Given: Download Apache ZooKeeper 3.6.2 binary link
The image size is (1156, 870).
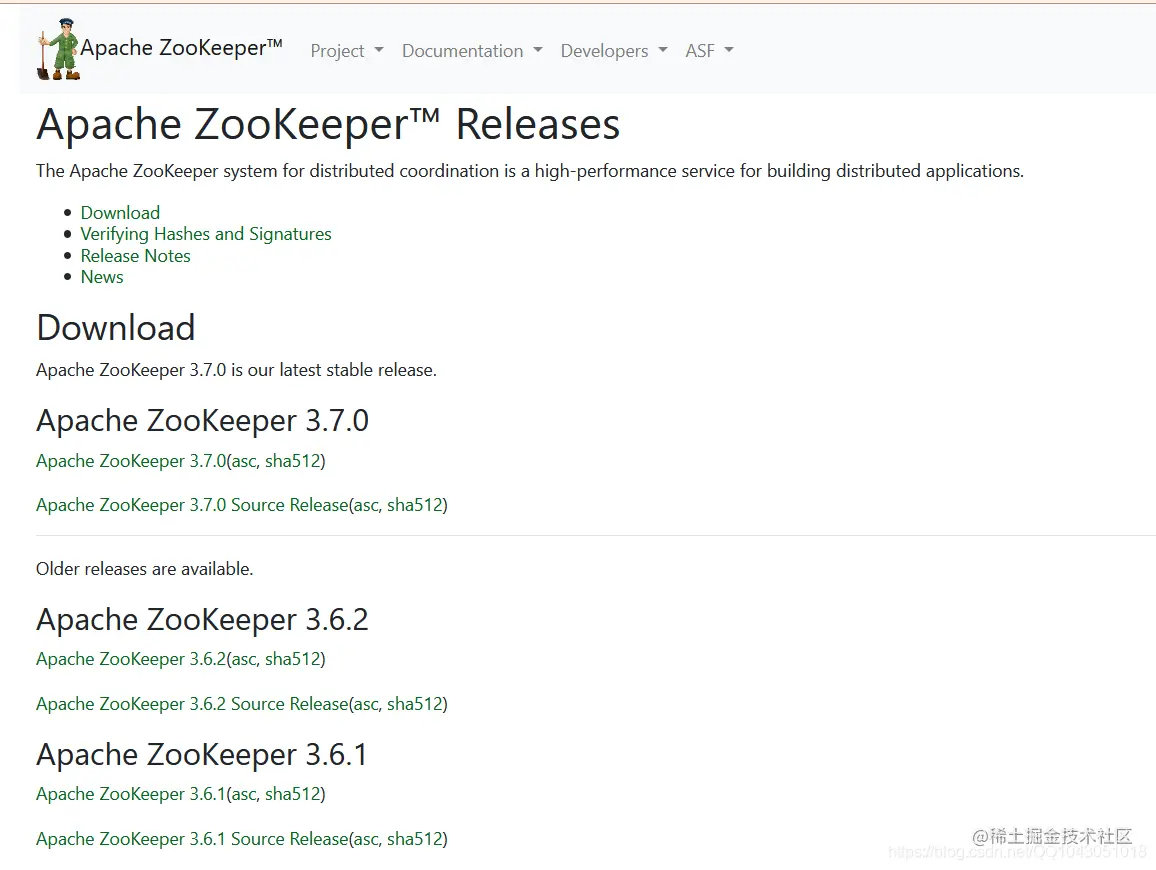Looking at the screenshot, I should (131, 659).
